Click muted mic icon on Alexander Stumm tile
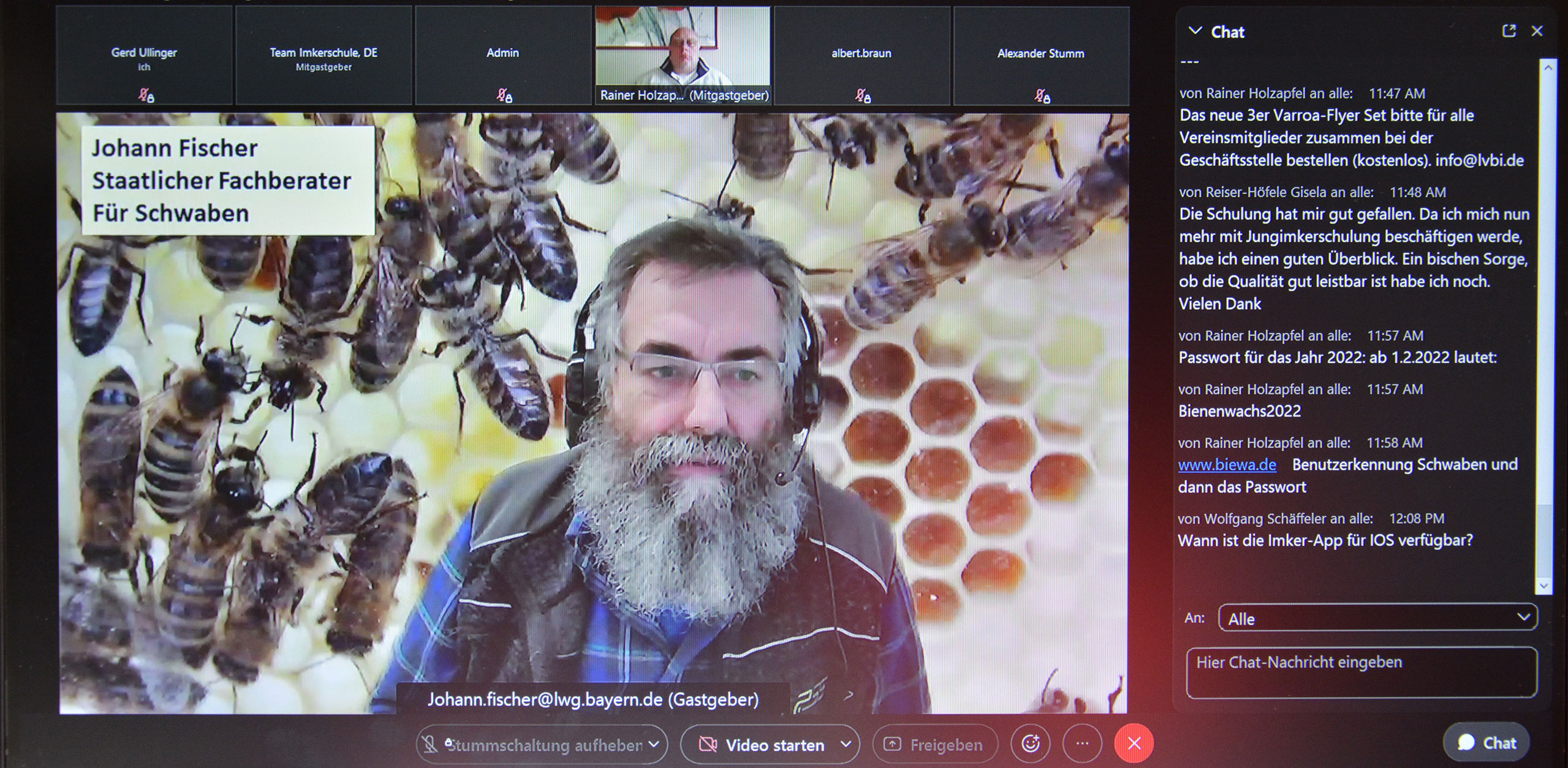The height and width of the screenshot is (768, 1568). coord(1042,95)
